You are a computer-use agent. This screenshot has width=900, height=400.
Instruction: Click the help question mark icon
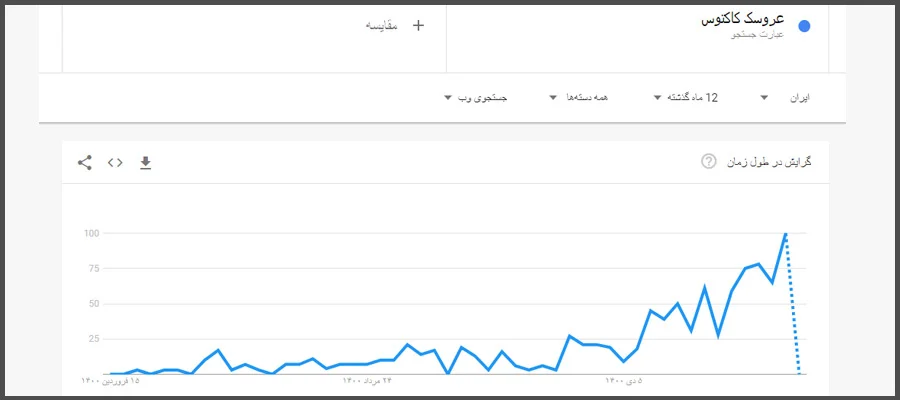[709, 161]
